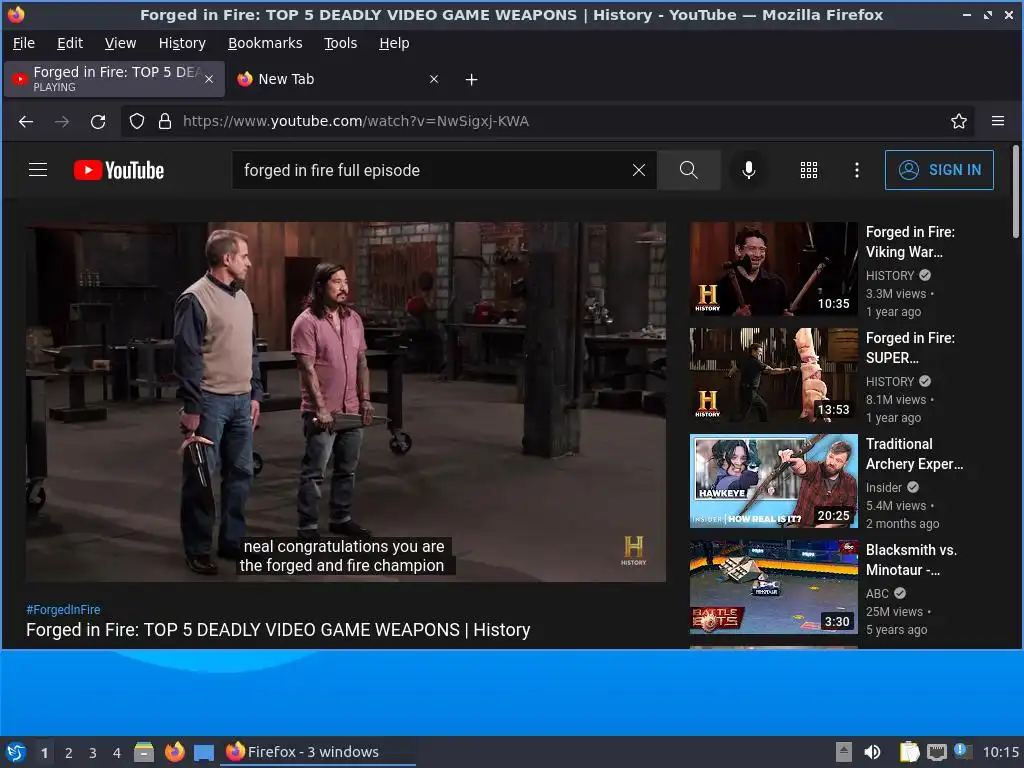Click 'Firefox - 3 windows' taskbar button
Viewport: 1024px width, 768px height.
click(x=319, y=752)
